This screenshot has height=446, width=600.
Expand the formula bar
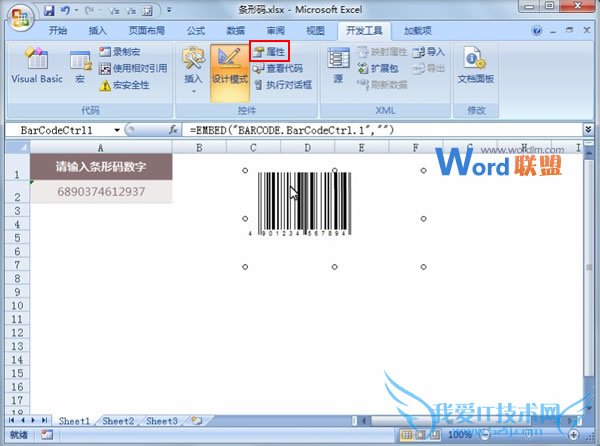click(x=589, y=130)
